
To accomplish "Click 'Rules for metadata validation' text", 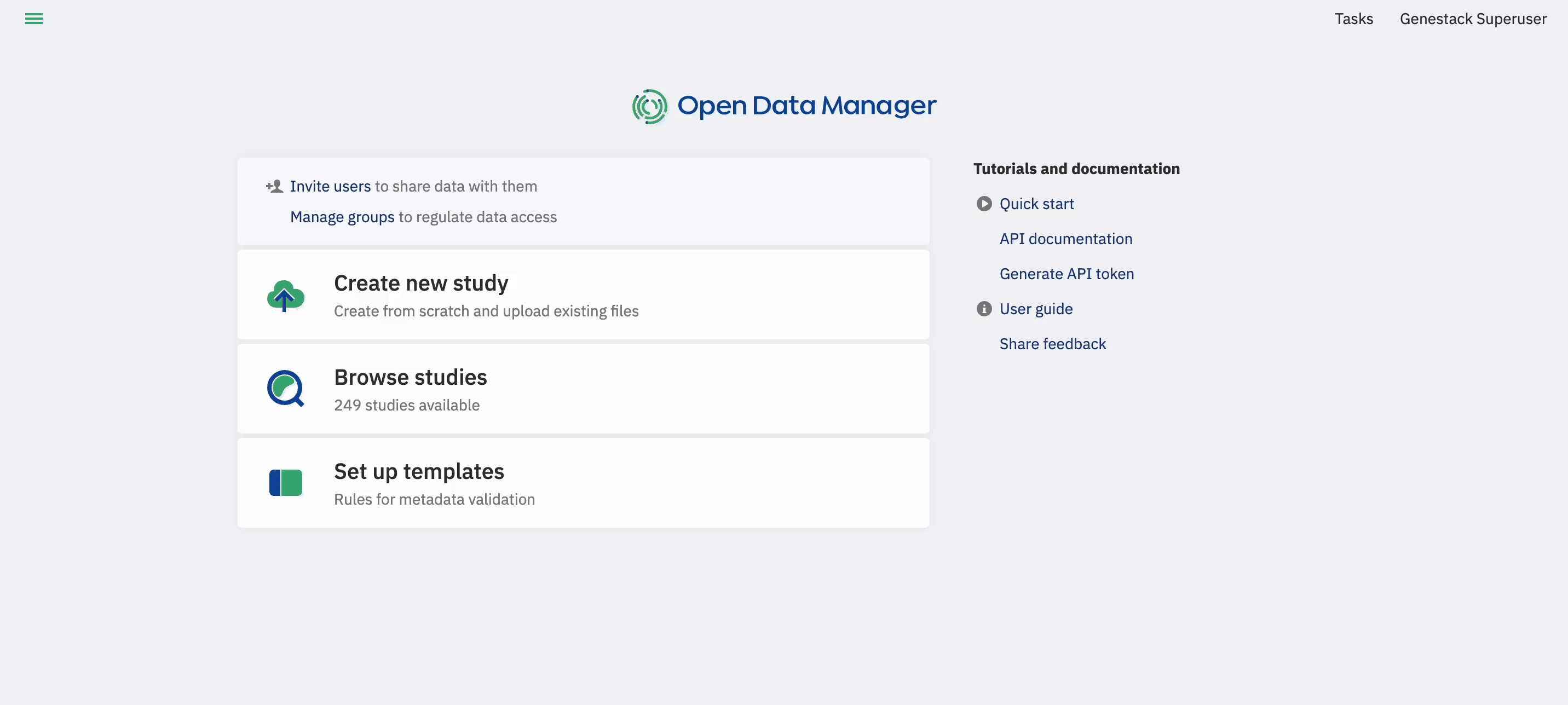I will click(435, 500).
